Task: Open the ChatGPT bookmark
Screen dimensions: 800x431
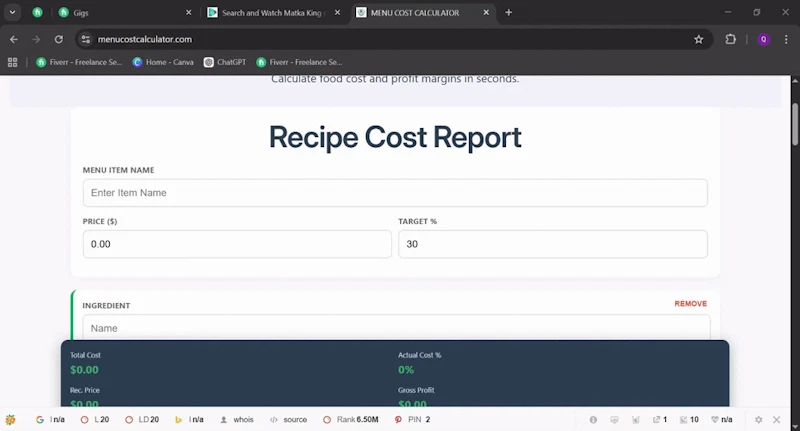Action: (225, 62)
